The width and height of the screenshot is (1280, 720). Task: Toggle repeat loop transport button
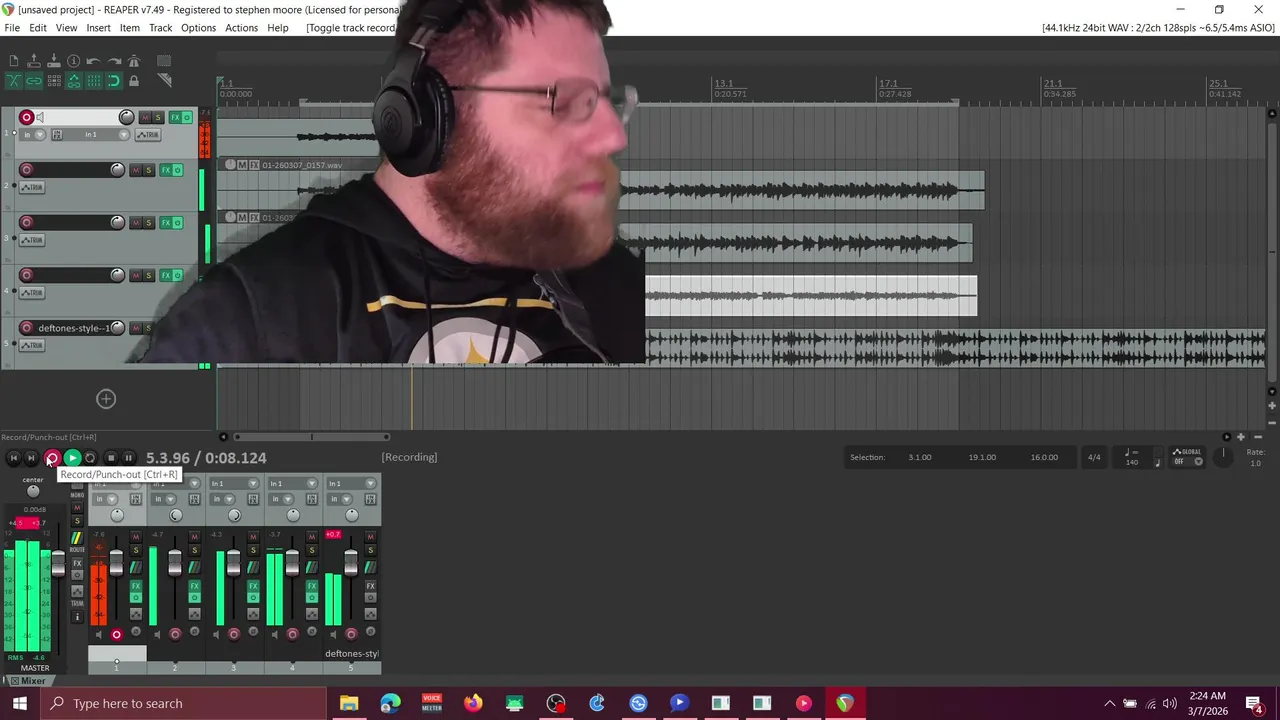pos(90,457)
